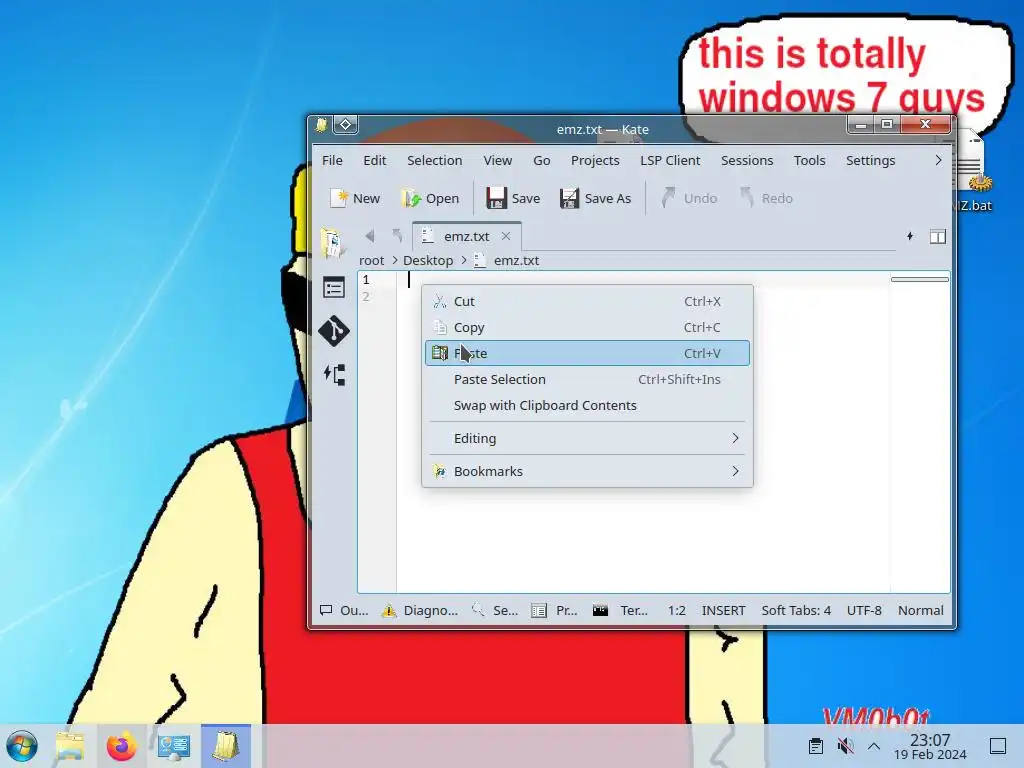Choose Cut from context menu

coord(587,301)
